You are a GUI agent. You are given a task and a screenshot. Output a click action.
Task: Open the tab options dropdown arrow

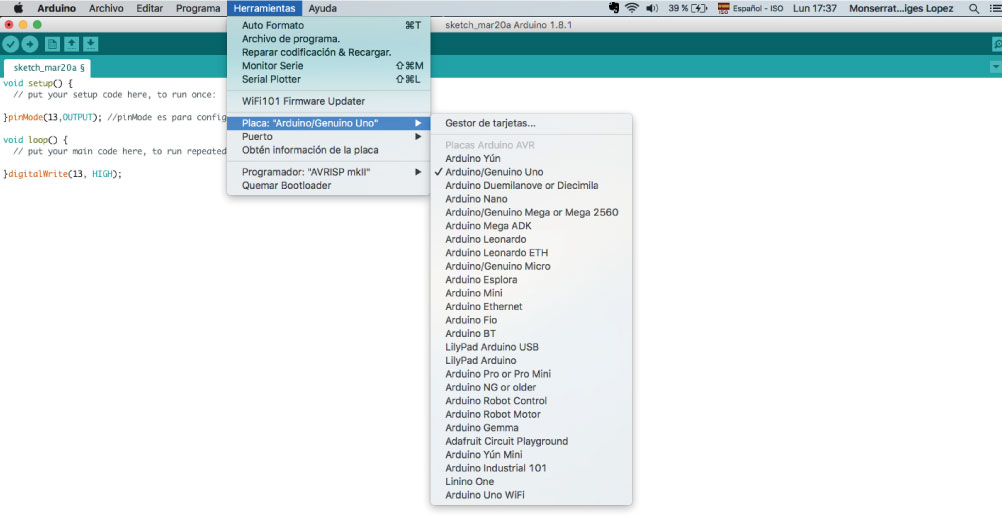995,66
